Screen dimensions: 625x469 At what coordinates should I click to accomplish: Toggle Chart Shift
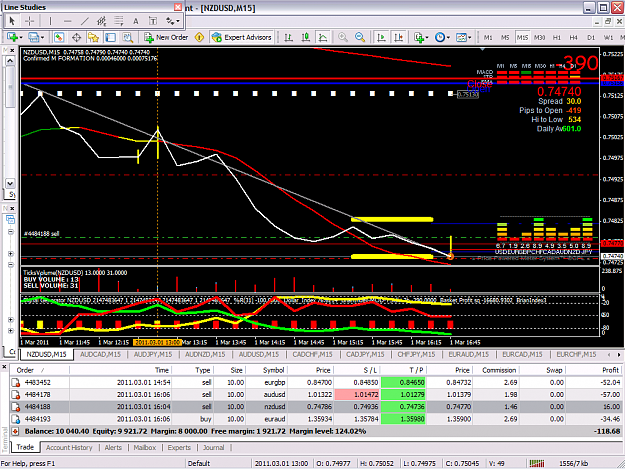click(398, 37)
